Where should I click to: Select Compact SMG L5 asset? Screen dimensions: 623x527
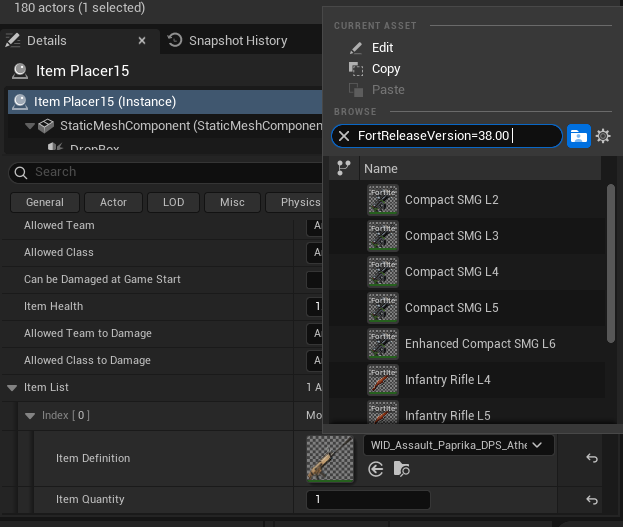467,308
